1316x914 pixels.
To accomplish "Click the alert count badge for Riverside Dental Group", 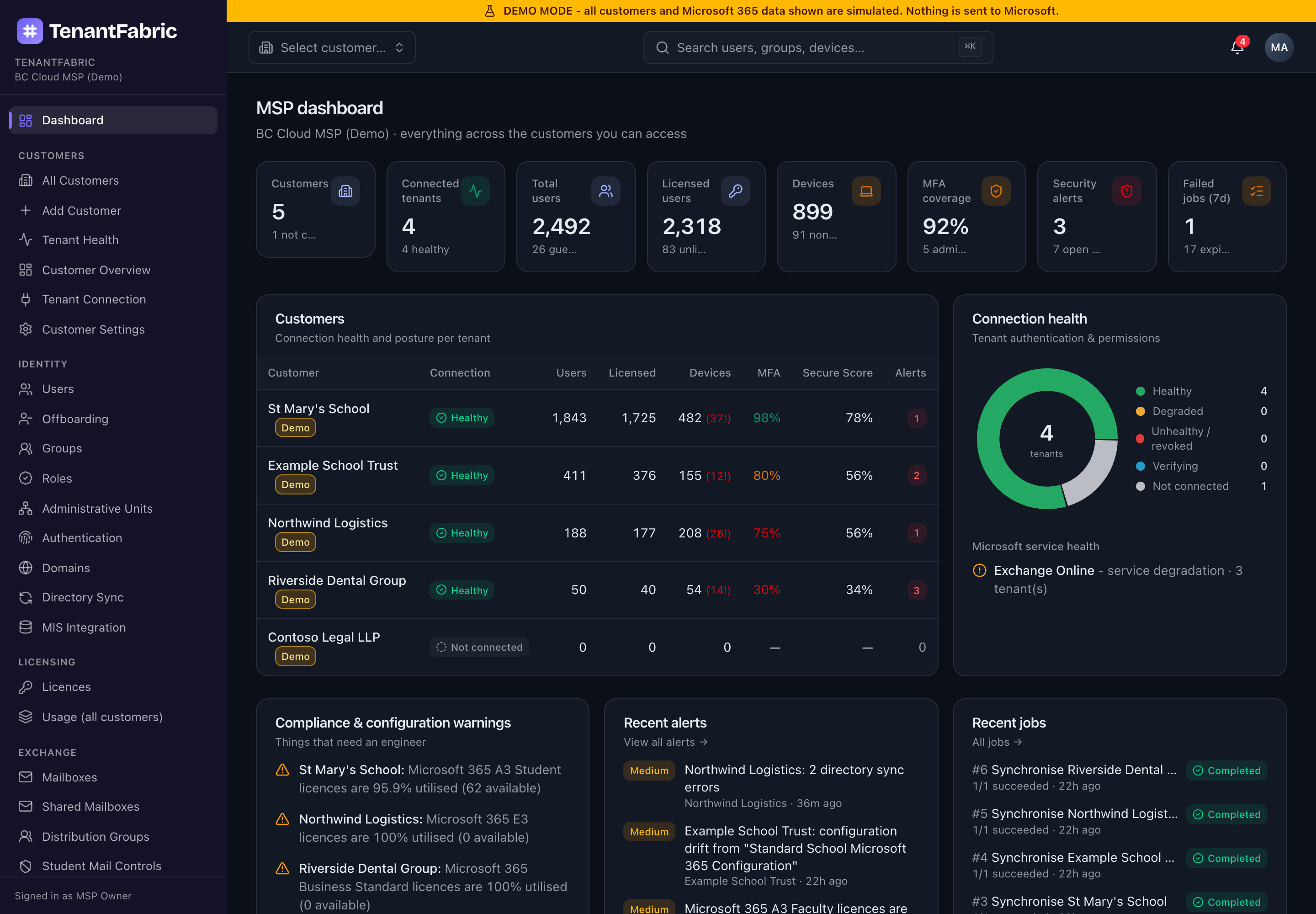I will (917, 590).
